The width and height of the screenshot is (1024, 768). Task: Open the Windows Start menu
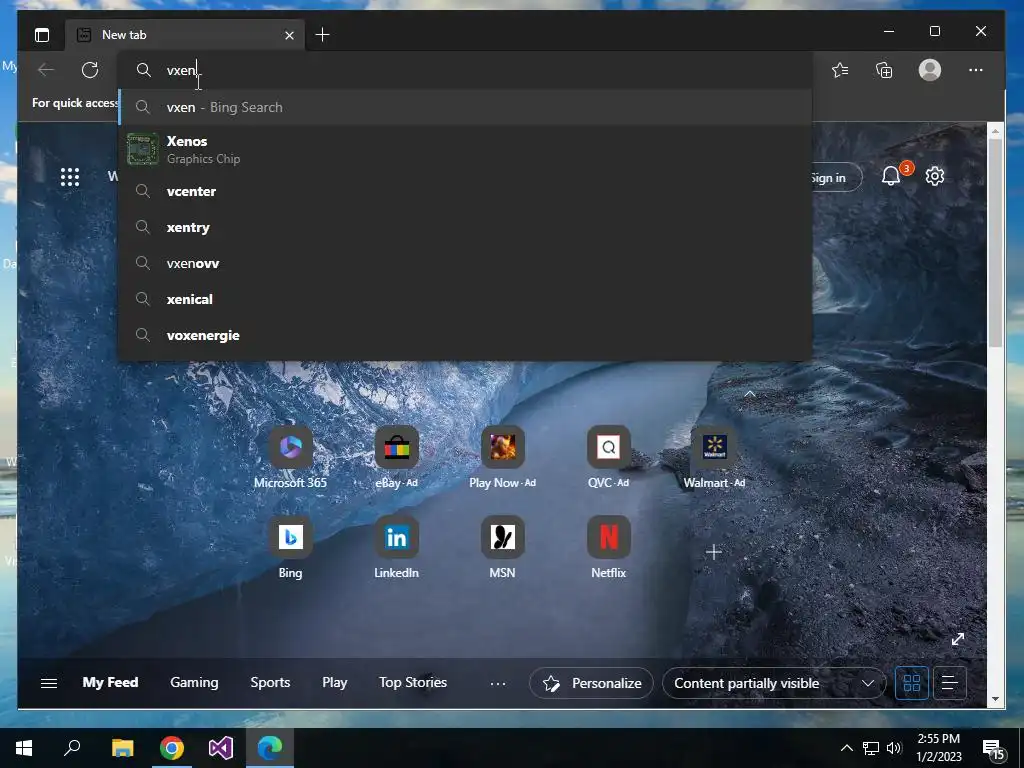pos(24,748)
